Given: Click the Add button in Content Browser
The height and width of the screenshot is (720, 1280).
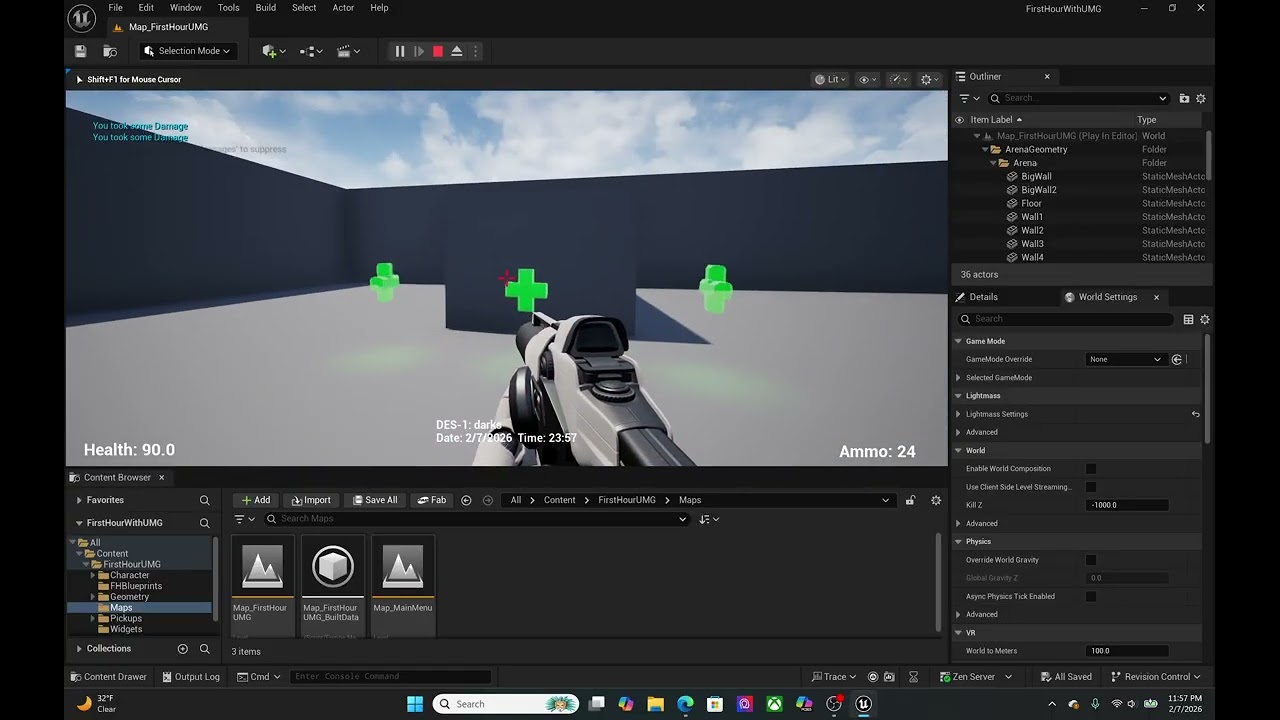Looking at the screenshot, I should point(256,500).
